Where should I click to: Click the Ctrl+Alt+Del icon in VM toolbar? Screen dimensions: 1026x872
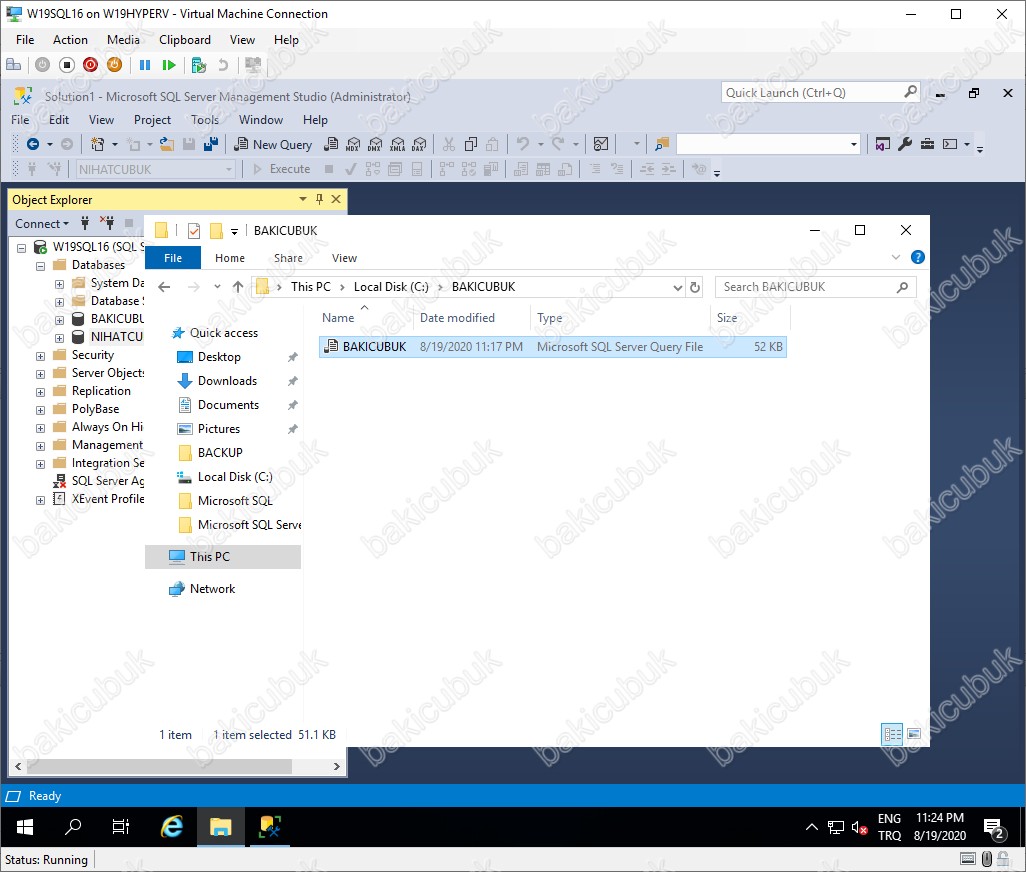point(13,65)
